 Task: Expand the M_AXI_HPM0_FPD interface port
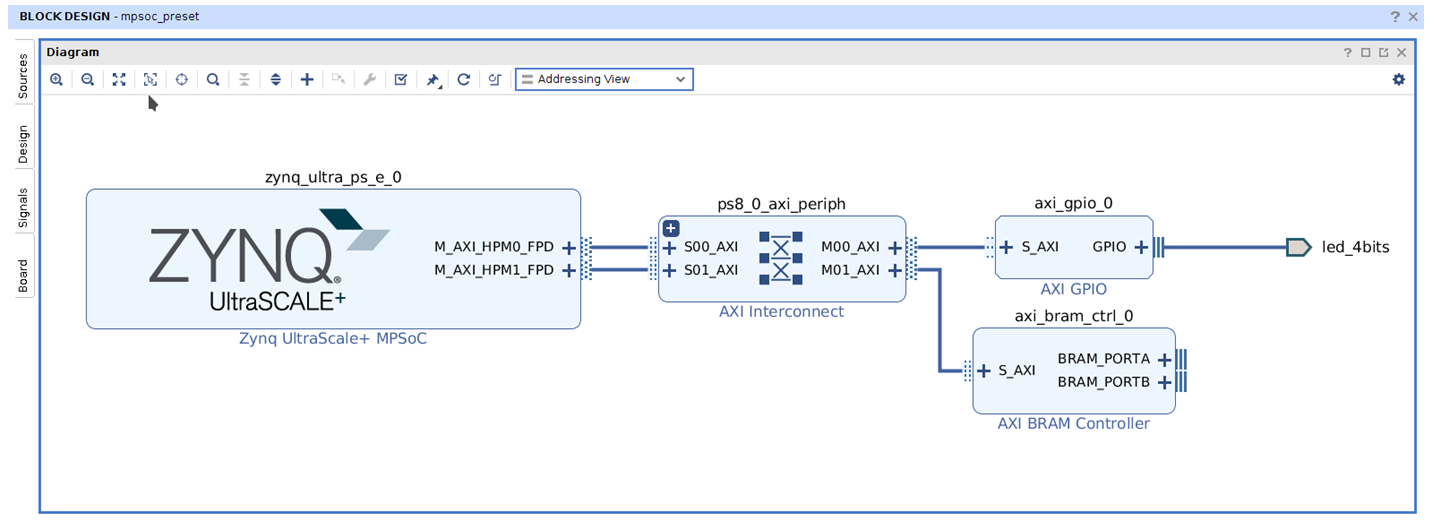[568, 247]
